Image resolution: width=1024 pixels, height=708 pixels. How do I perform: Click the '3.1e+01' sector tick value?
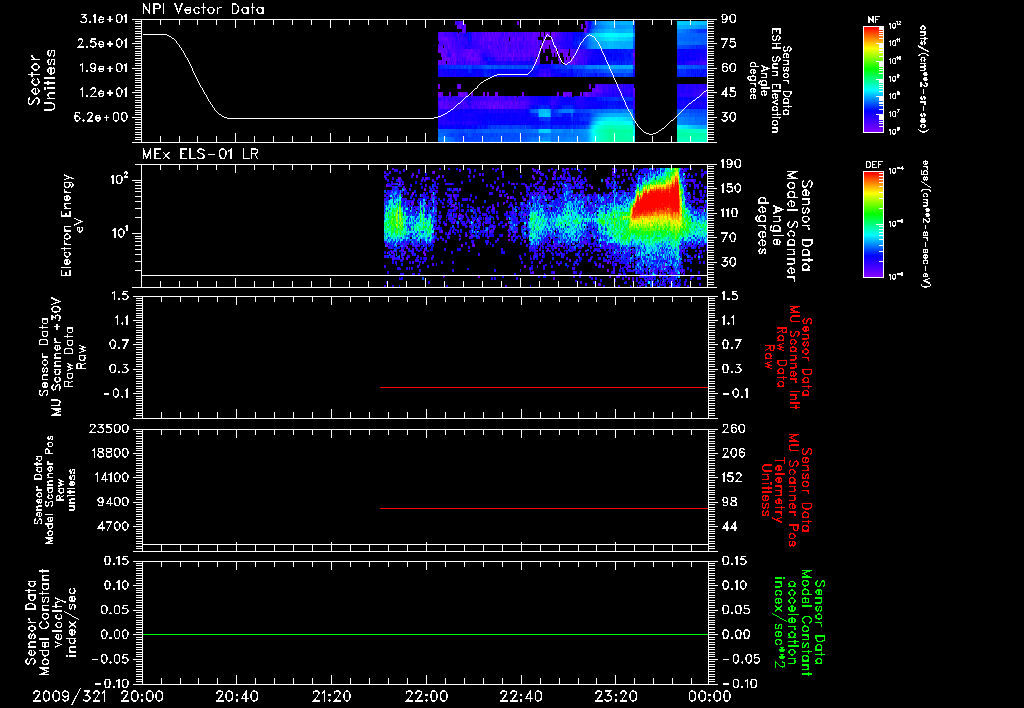tap(104, 19)
